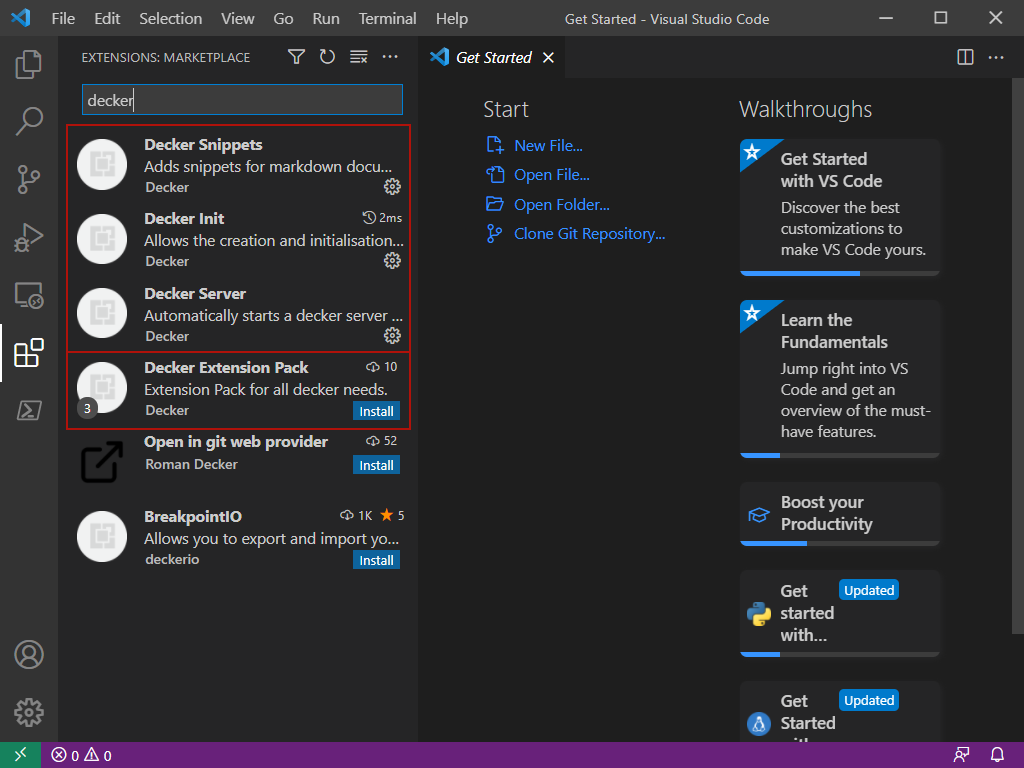Open the Selection menu
The image size is (1024, 768).
170,19
